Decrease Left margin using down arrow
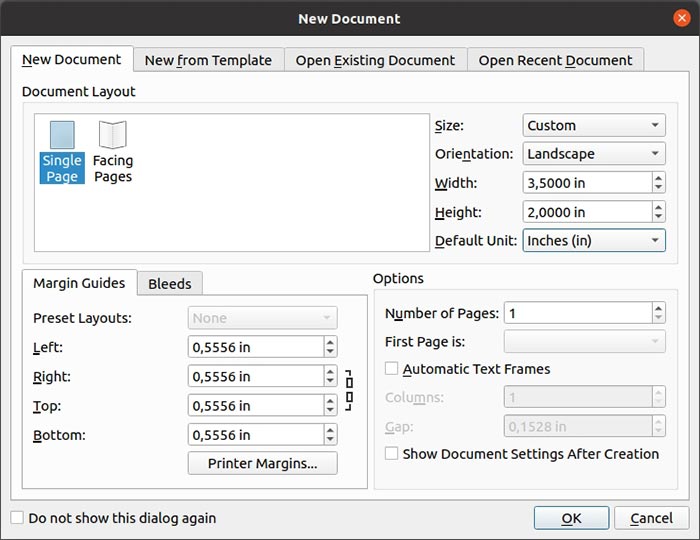This screenshot has width=700, height=540. tap(330, 352)
